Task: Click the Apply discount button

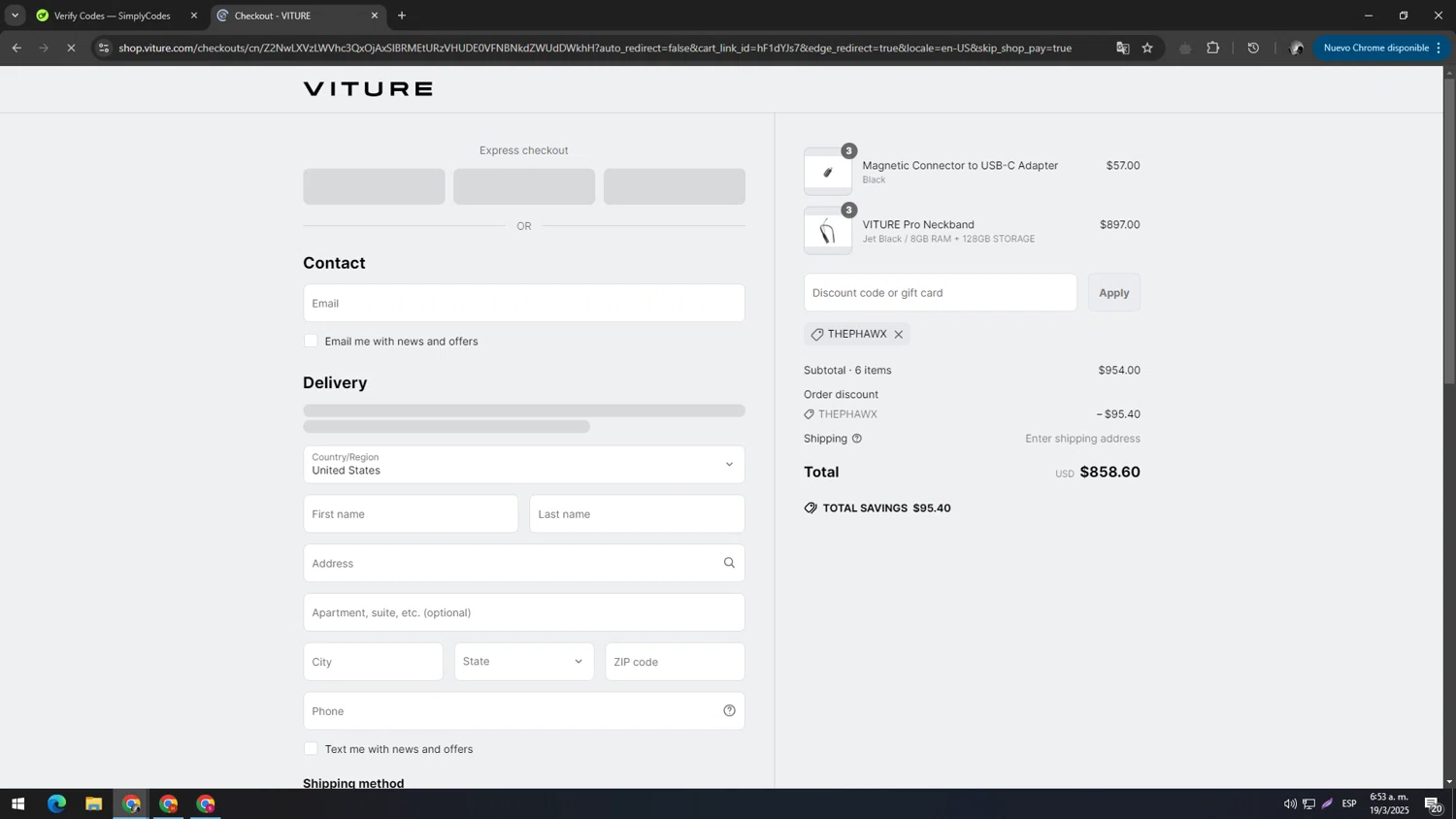Action: tap(1114, 293)
